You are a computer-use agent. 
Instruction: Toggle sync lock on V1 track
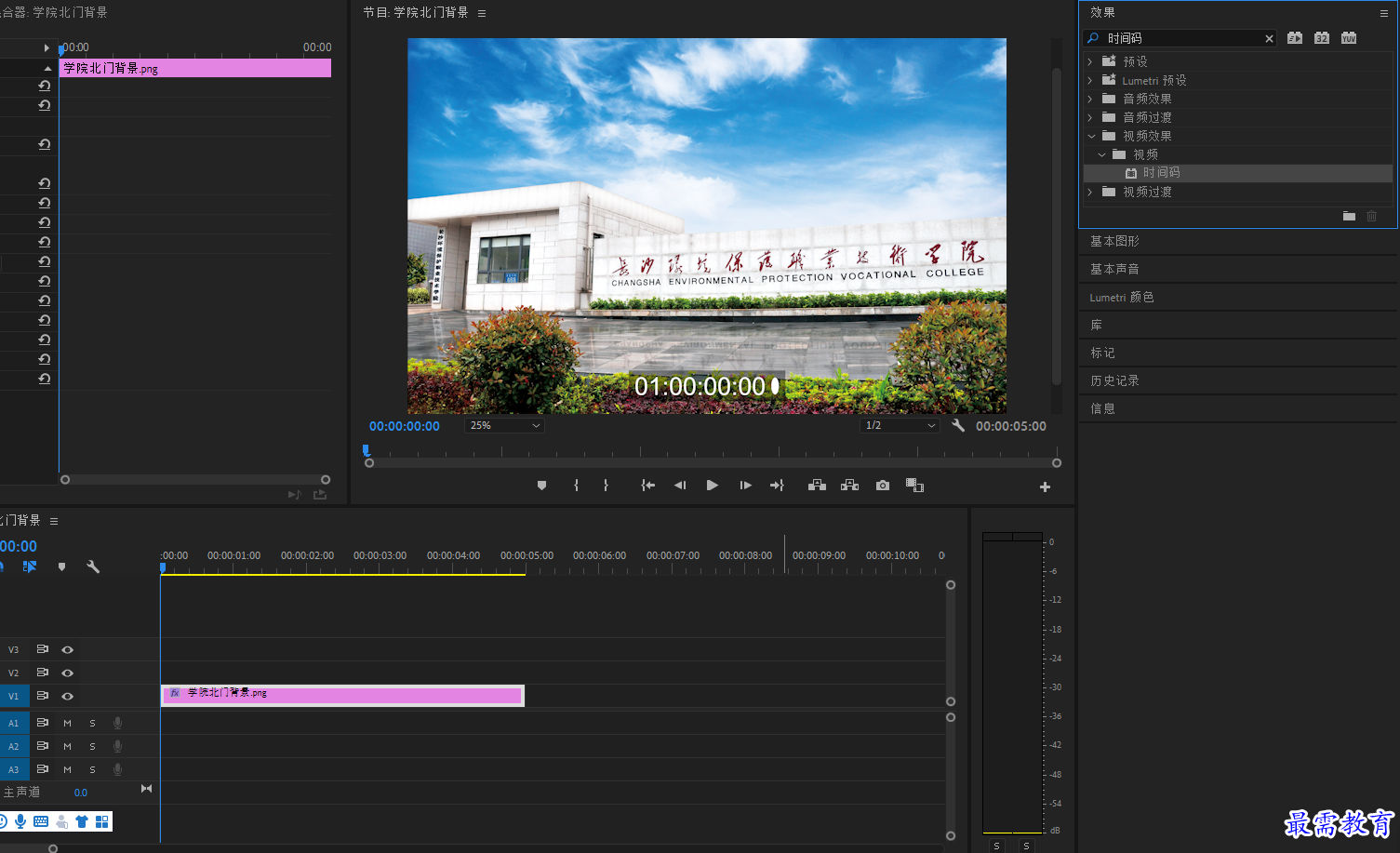tap(43, 696)
